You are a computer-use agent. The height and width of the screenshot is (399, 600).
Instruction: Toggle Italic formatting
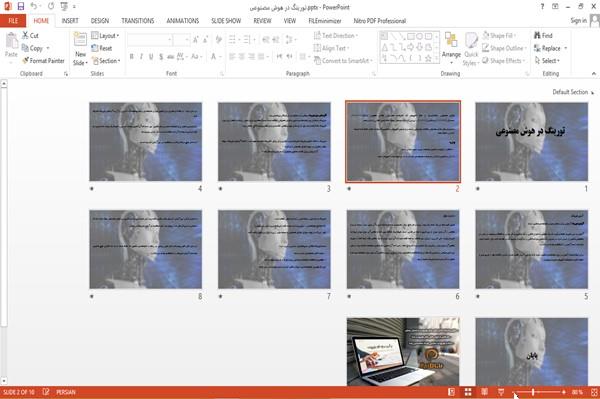[x=141, y=57]
